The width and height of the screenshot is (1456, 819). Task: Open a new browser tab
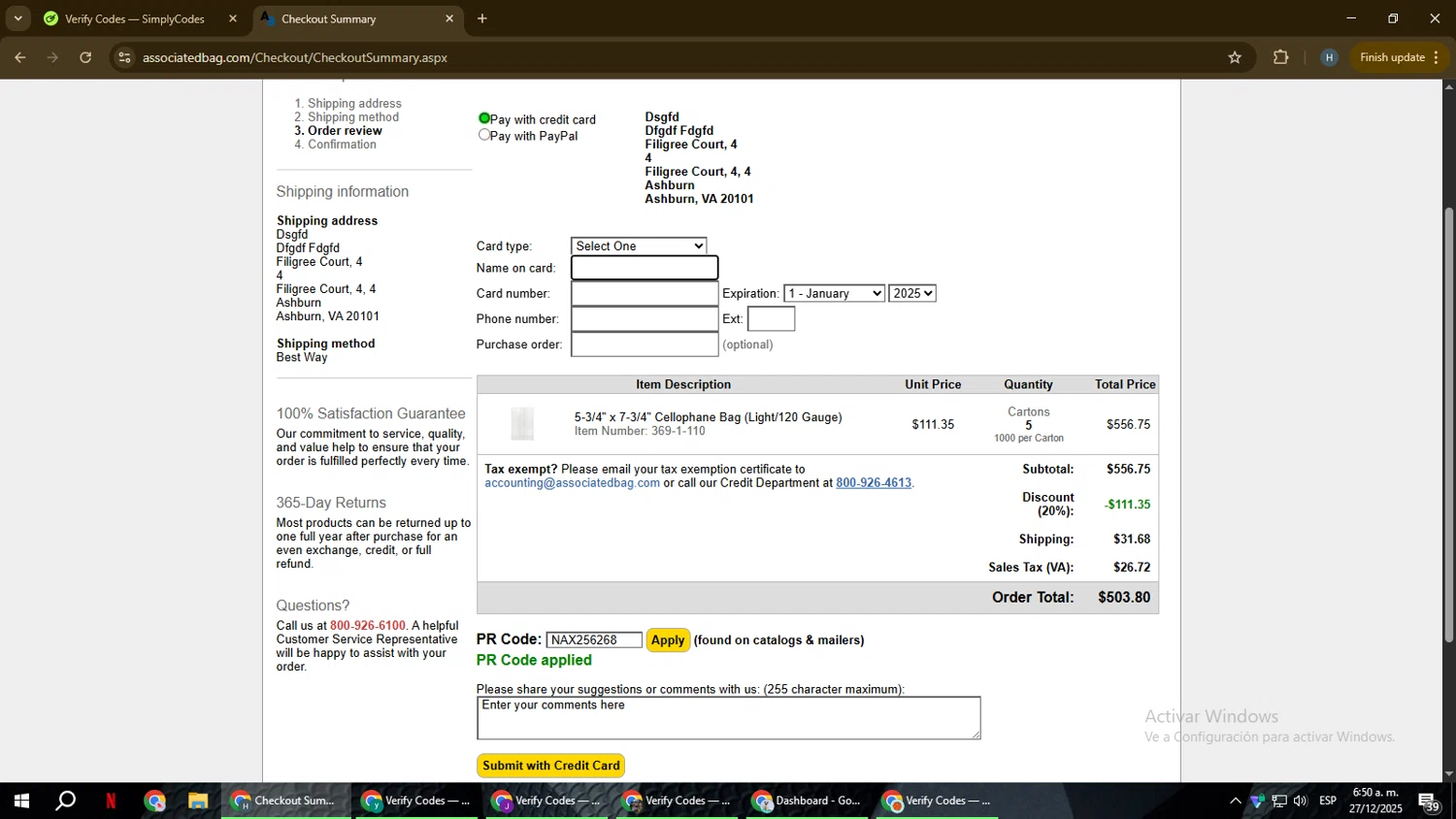(x=482, y=18)
